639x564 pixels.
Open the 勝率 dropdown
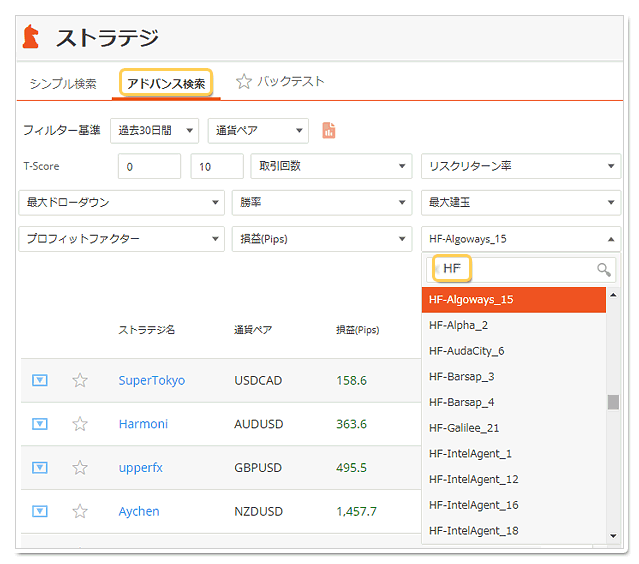[x=322, y=203]
